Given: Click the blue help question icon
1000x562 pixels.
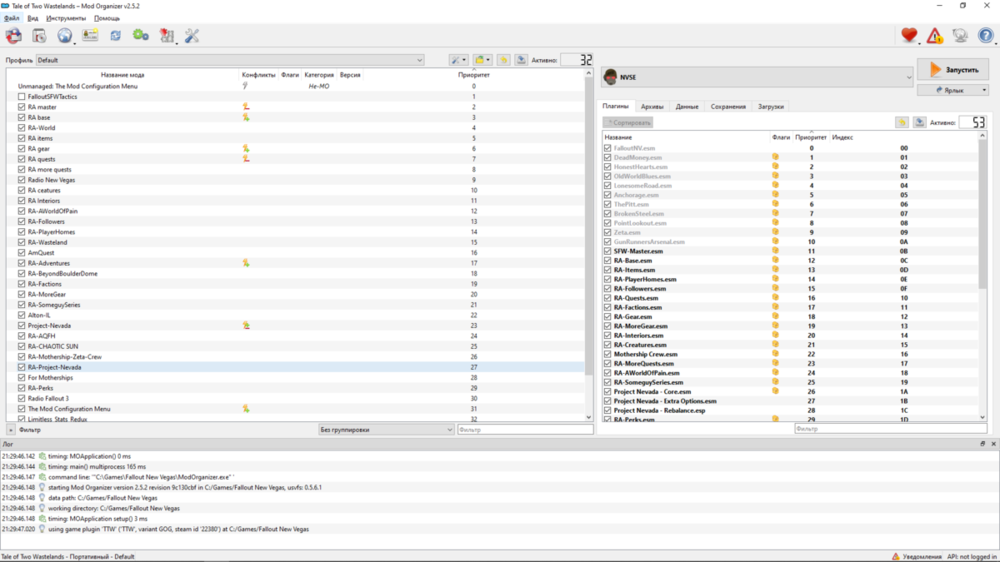Looking at the screenshot, I should tap(985, 36).
